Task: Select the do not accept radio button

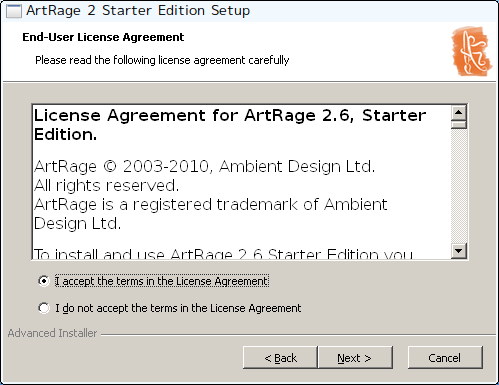Action: click(x=44, y=308)
